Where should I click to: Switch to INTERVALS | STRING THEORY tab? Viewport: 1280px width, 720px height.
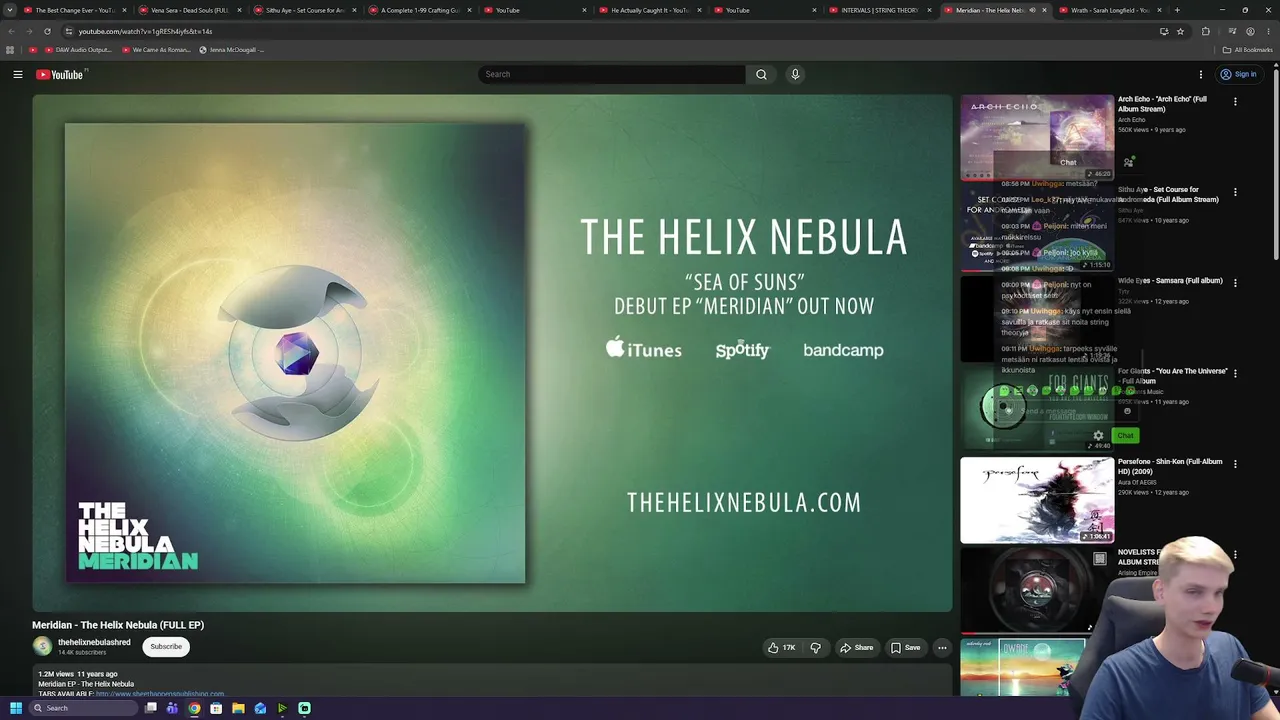tap(879, 10)
